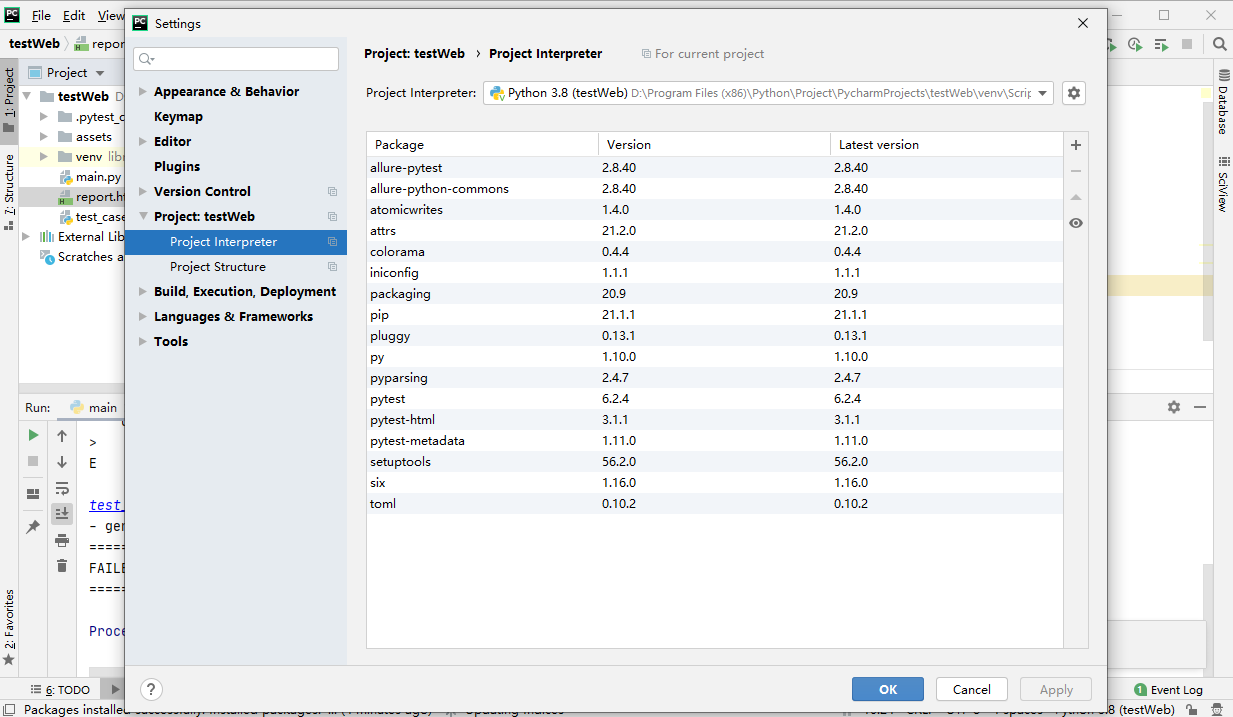
Task: Click the Cancel button
Action: click(972, 689)
